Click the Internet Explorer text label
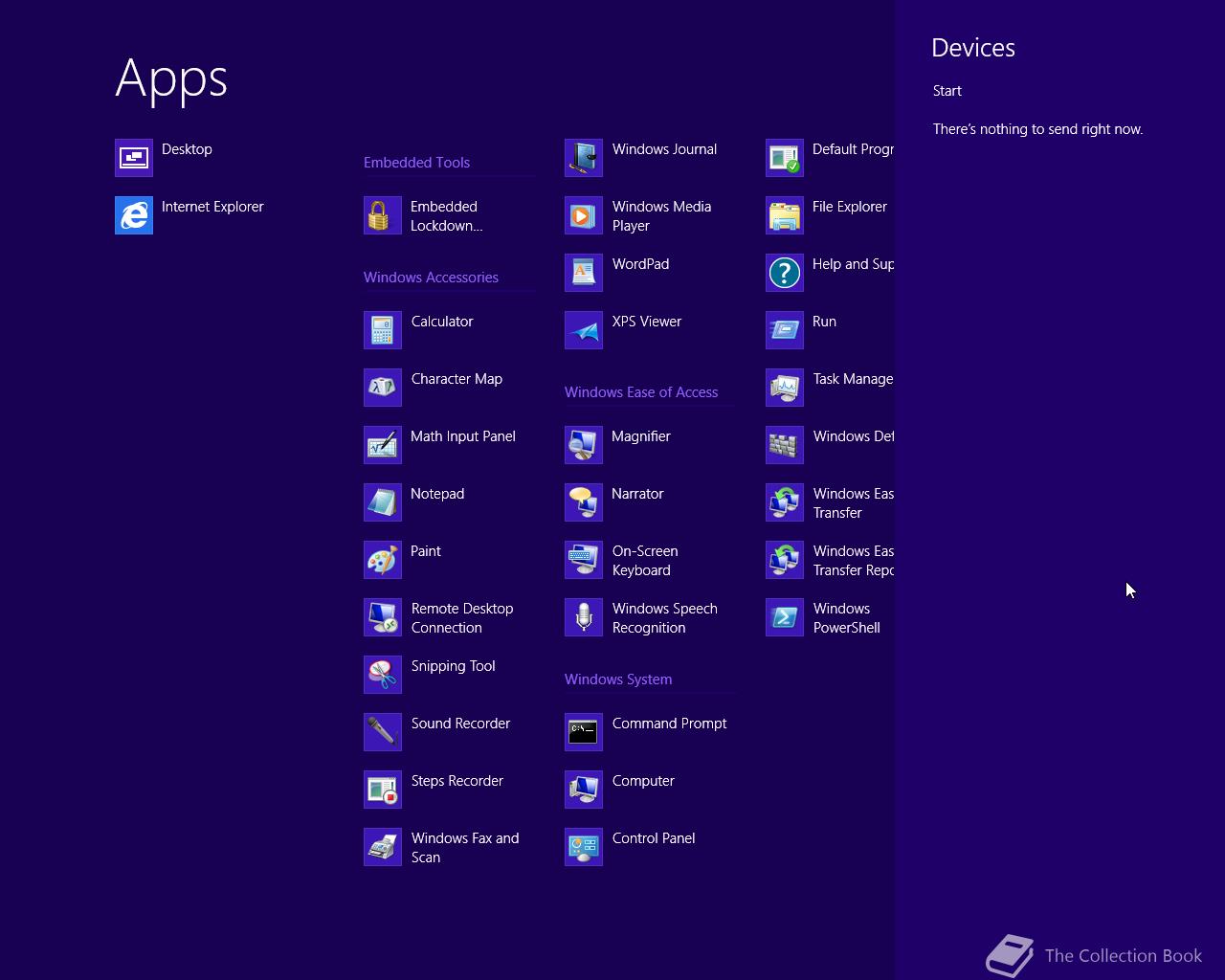1225x980 pixels. click(x=212, y=207)
